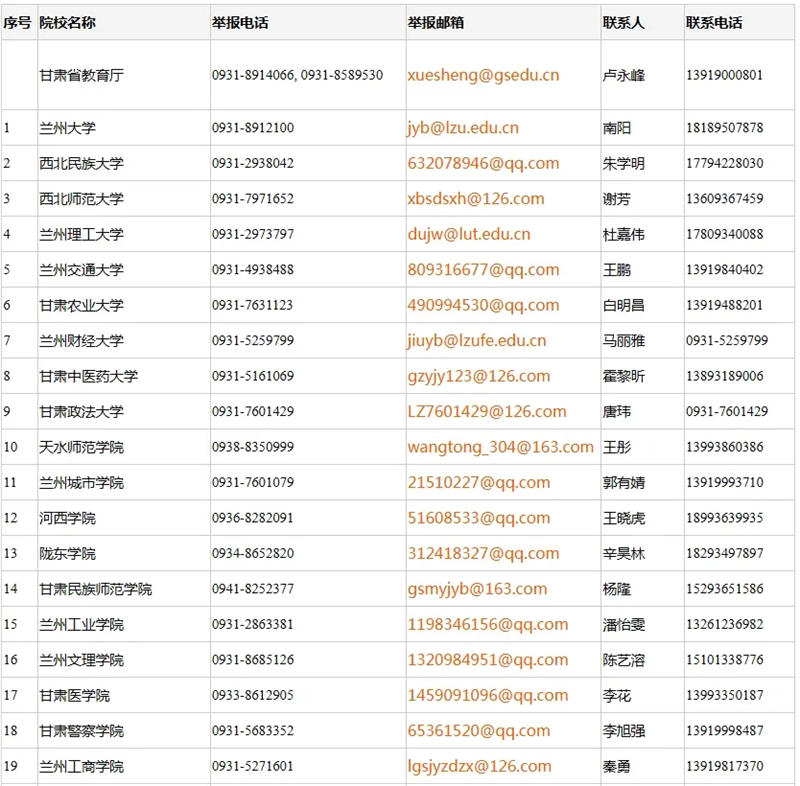Click wangtong_304@163.com link
The width and height of the screenshot is (800, 786).
501,447
